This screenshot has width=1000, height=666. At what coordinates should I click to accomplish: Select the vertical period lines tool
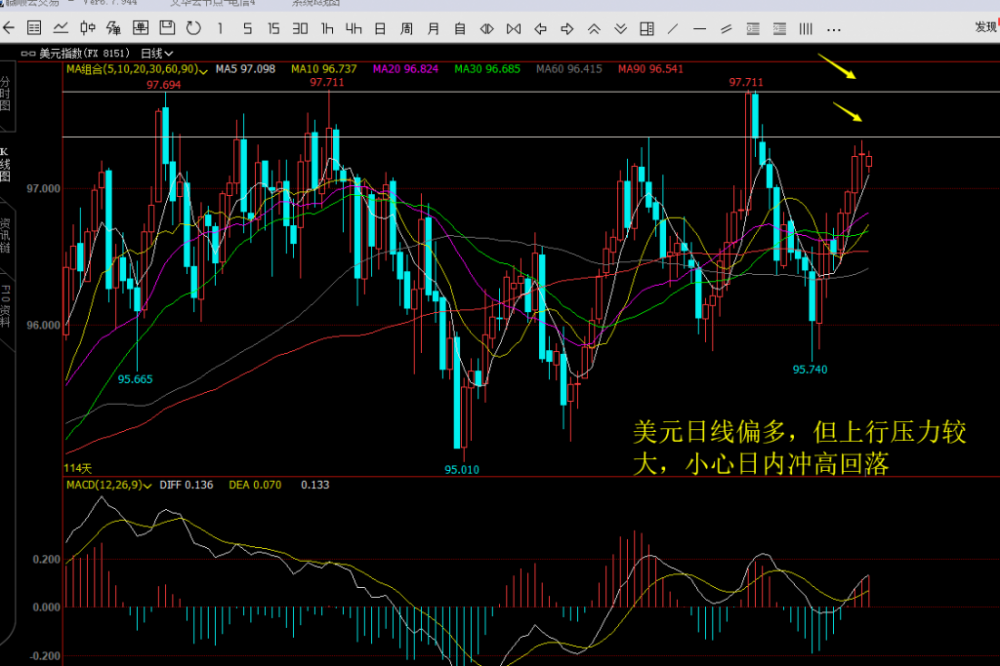(x=806, y=29)
